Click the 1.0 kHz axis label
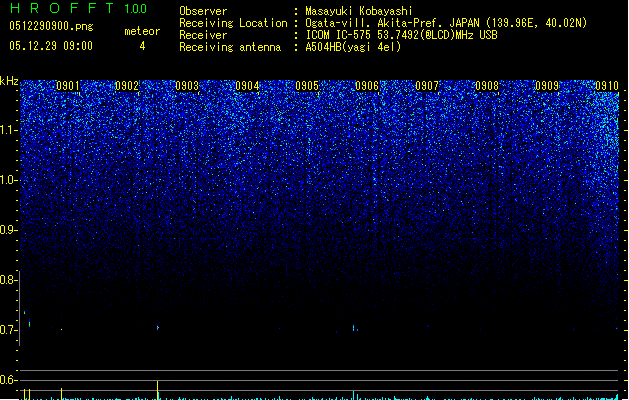The image size is (629, 400). (8, 180)
